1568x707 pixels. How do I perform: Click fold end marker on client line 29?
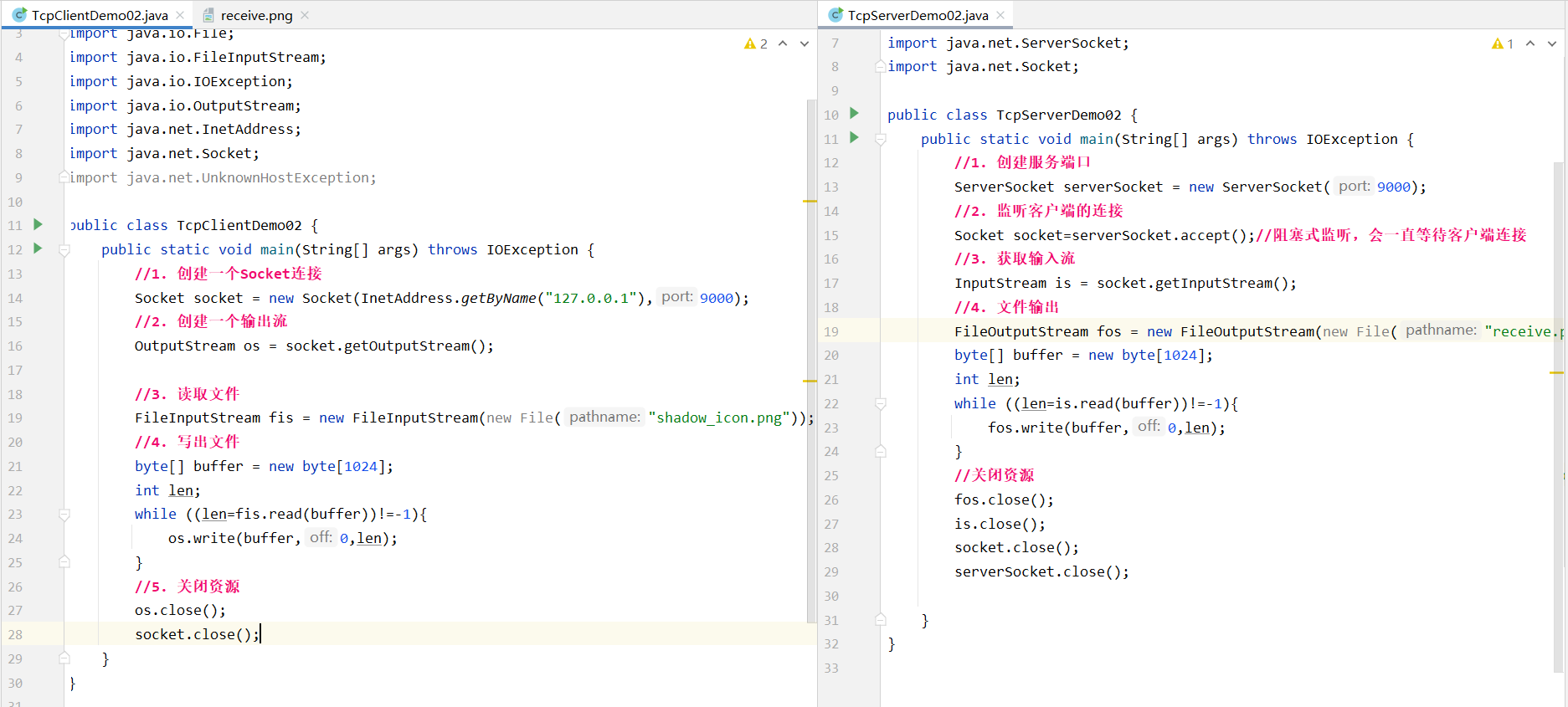(64, 658)
